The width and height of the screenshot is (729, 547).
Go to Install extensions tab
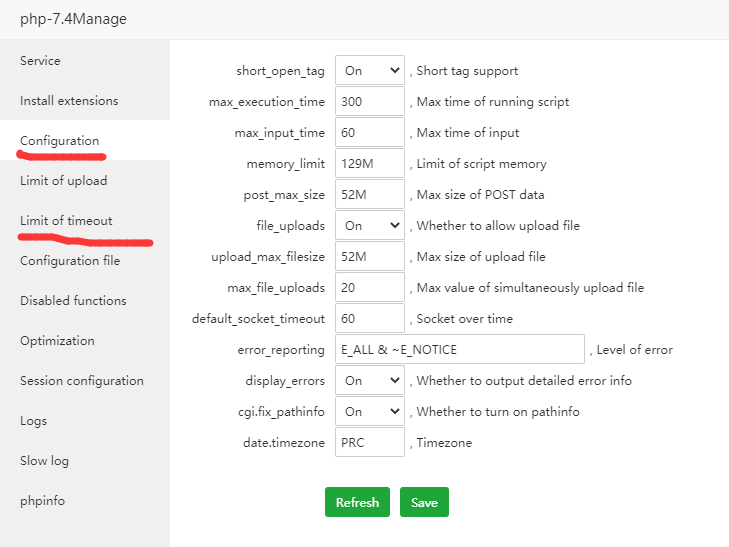pyautogui.click(x=69, y=101)
